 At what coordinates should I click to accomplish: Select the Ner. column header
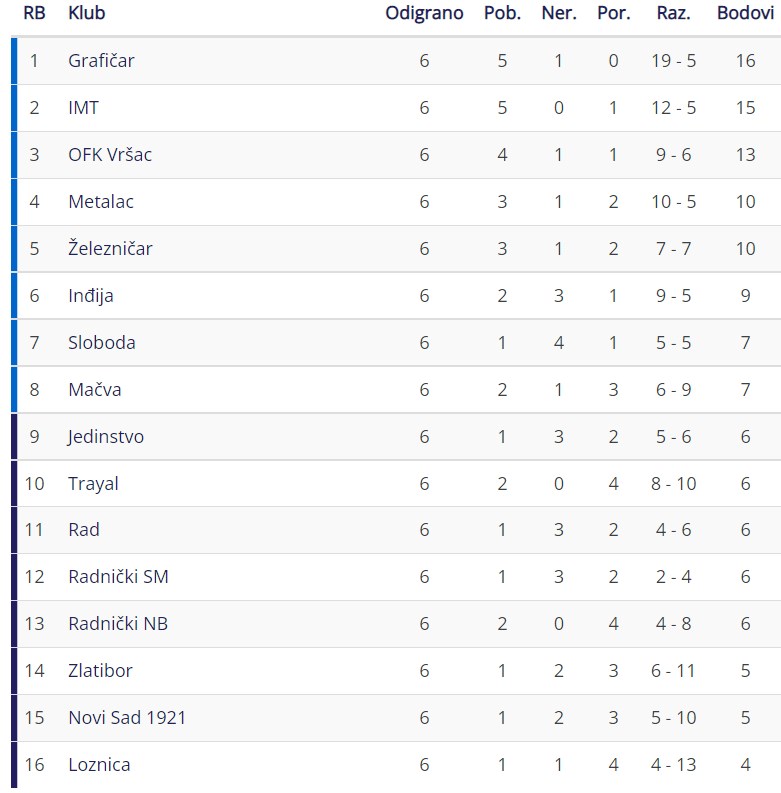pos(559,13)
